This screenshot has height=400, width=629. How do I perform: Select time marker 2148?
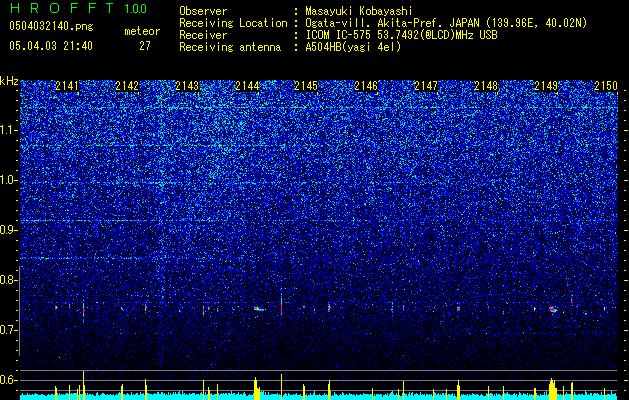click(486, 86)
